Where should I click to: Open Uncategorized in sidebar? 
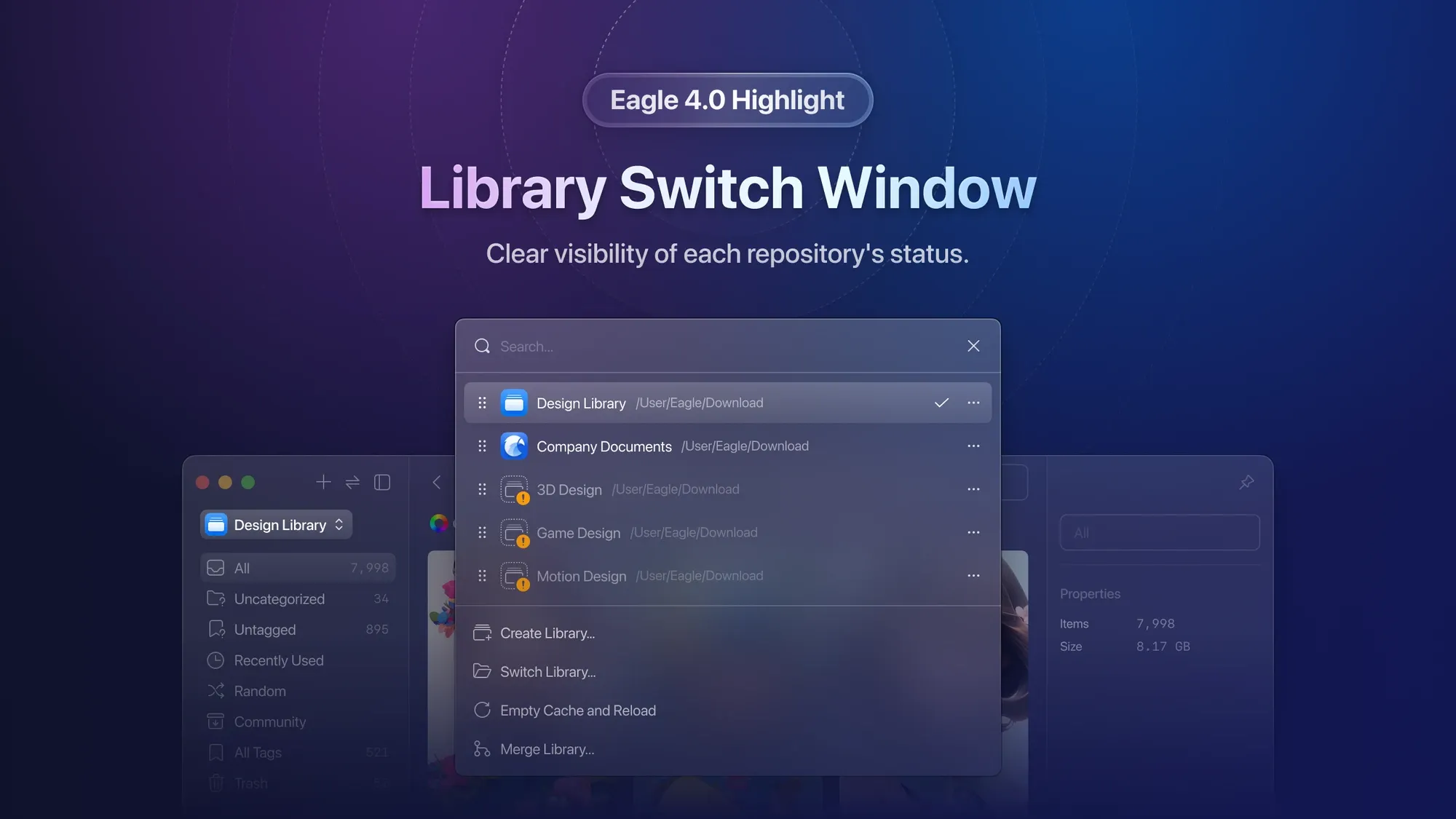[298, 598]
